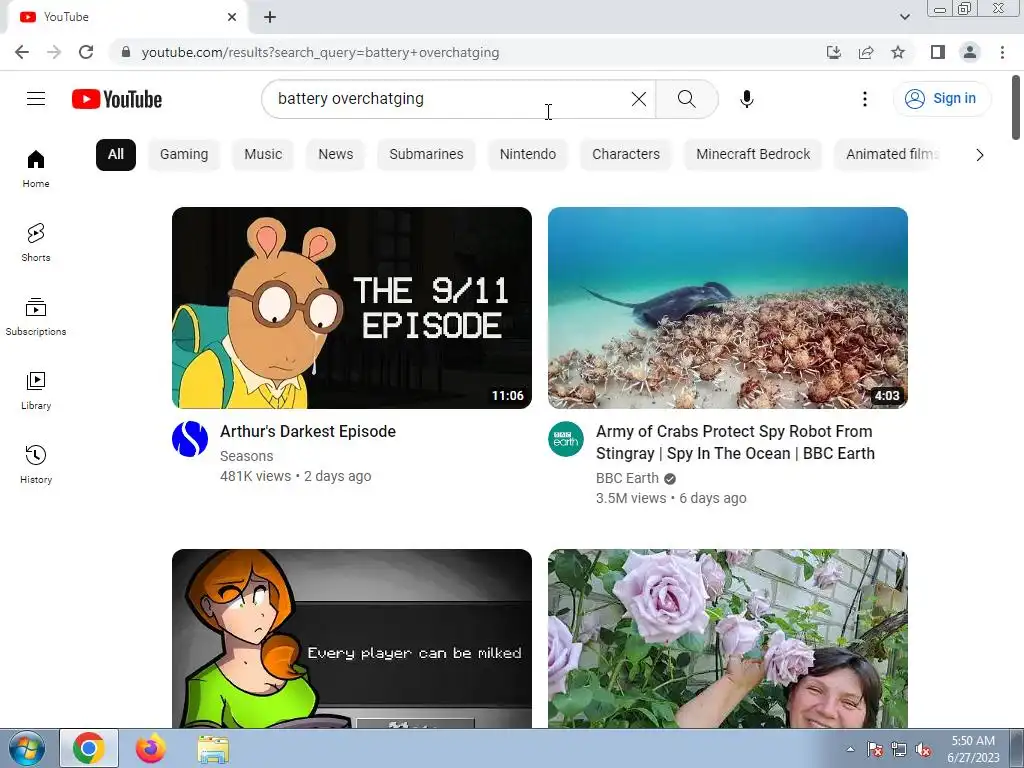Select the Characters filter chip

626,155
